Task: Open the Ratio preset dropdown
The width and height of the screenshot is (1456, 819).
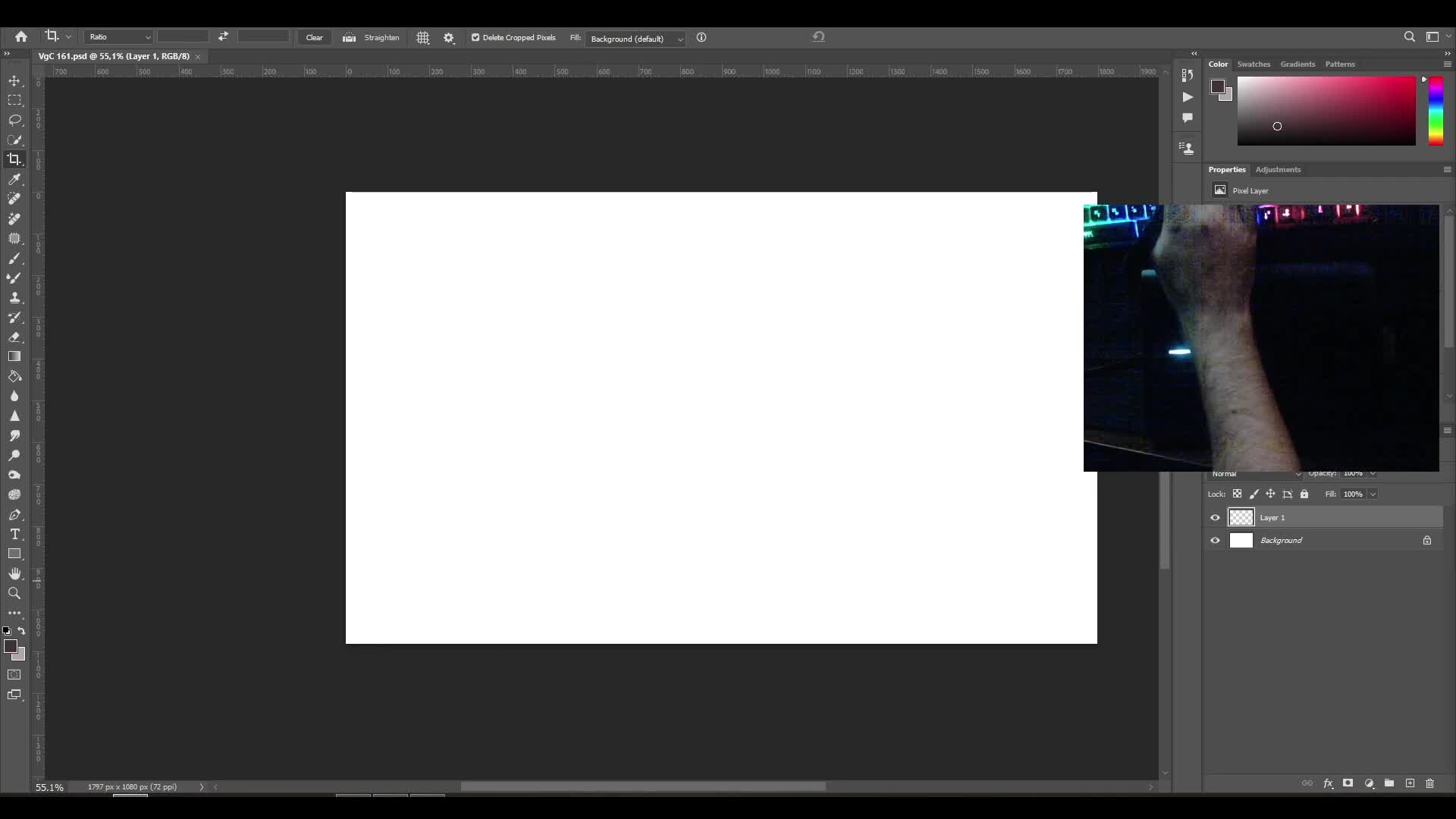Action: (x=119, y=37)
